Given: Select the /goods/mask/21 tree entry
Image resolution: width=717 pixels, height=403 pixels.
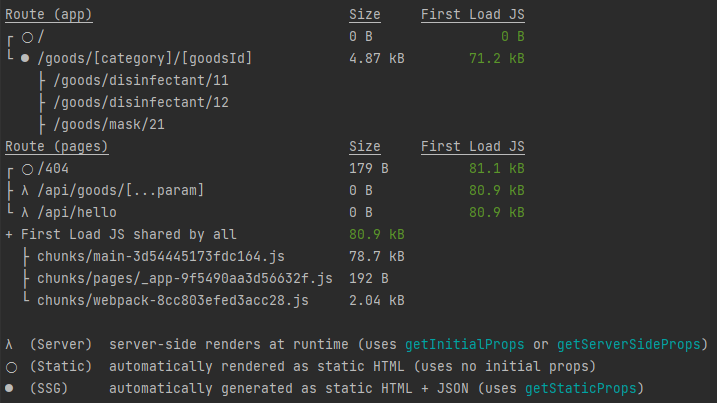Looking at the screenshot, I should point(109,124).
